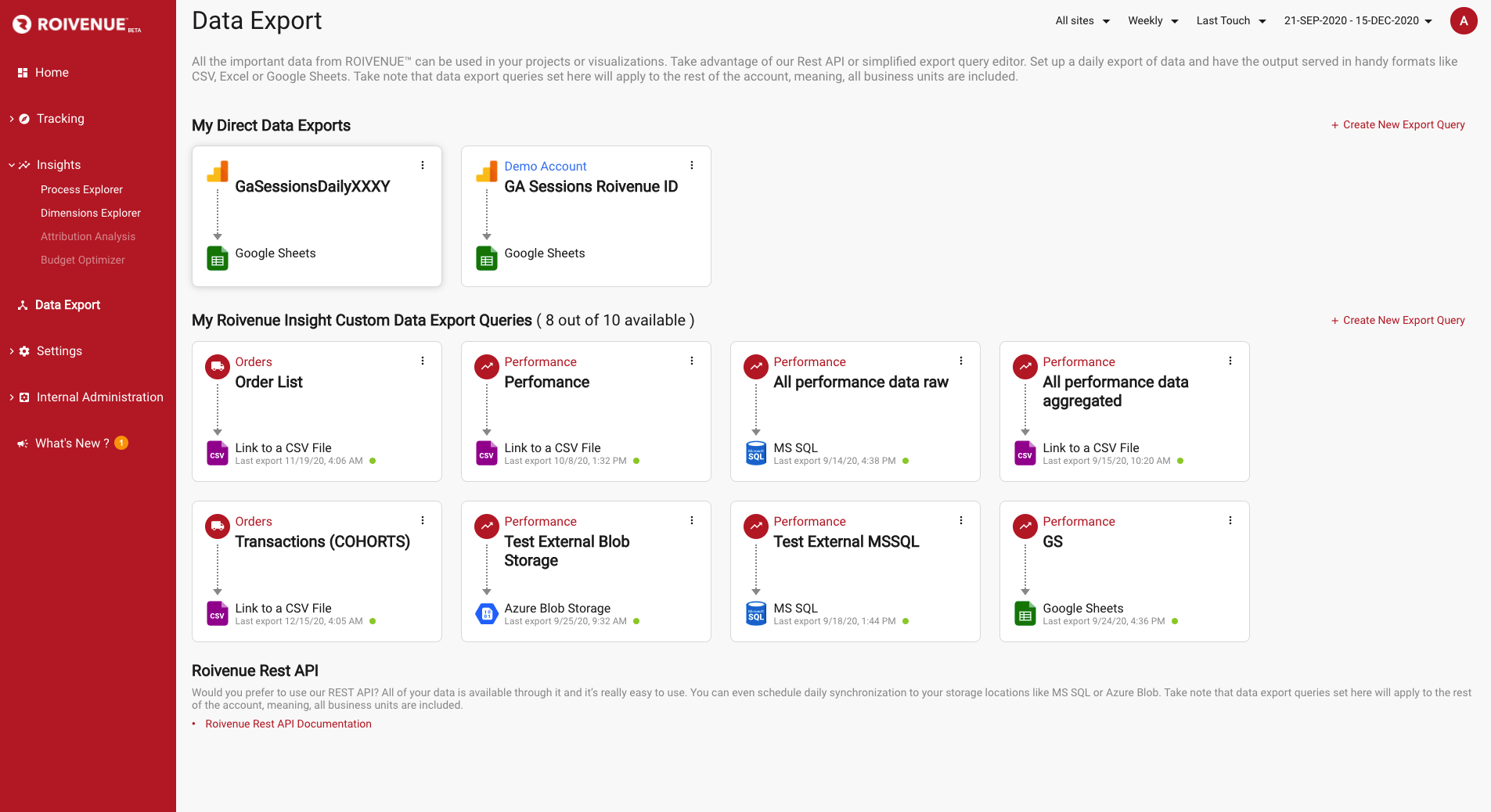
Task: Click 'Last export 12/15/20, 4:05 AM' text
Action: coord(299,622)
